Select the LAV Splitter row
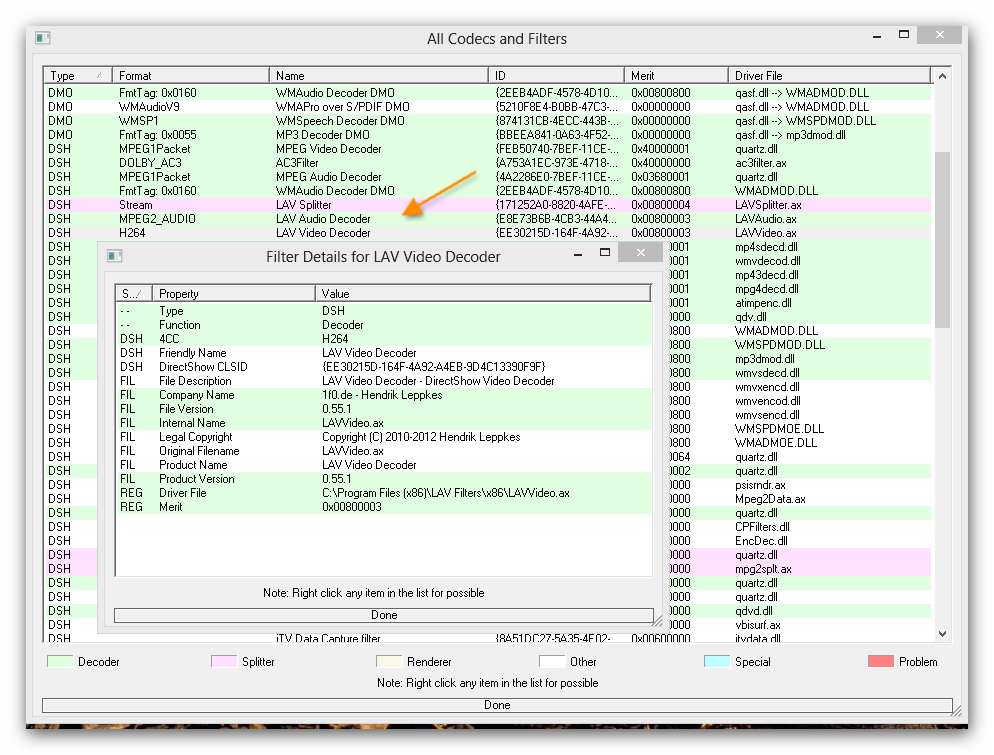The width and height of the screenshot is (994, 755). [x=300, y=204]
